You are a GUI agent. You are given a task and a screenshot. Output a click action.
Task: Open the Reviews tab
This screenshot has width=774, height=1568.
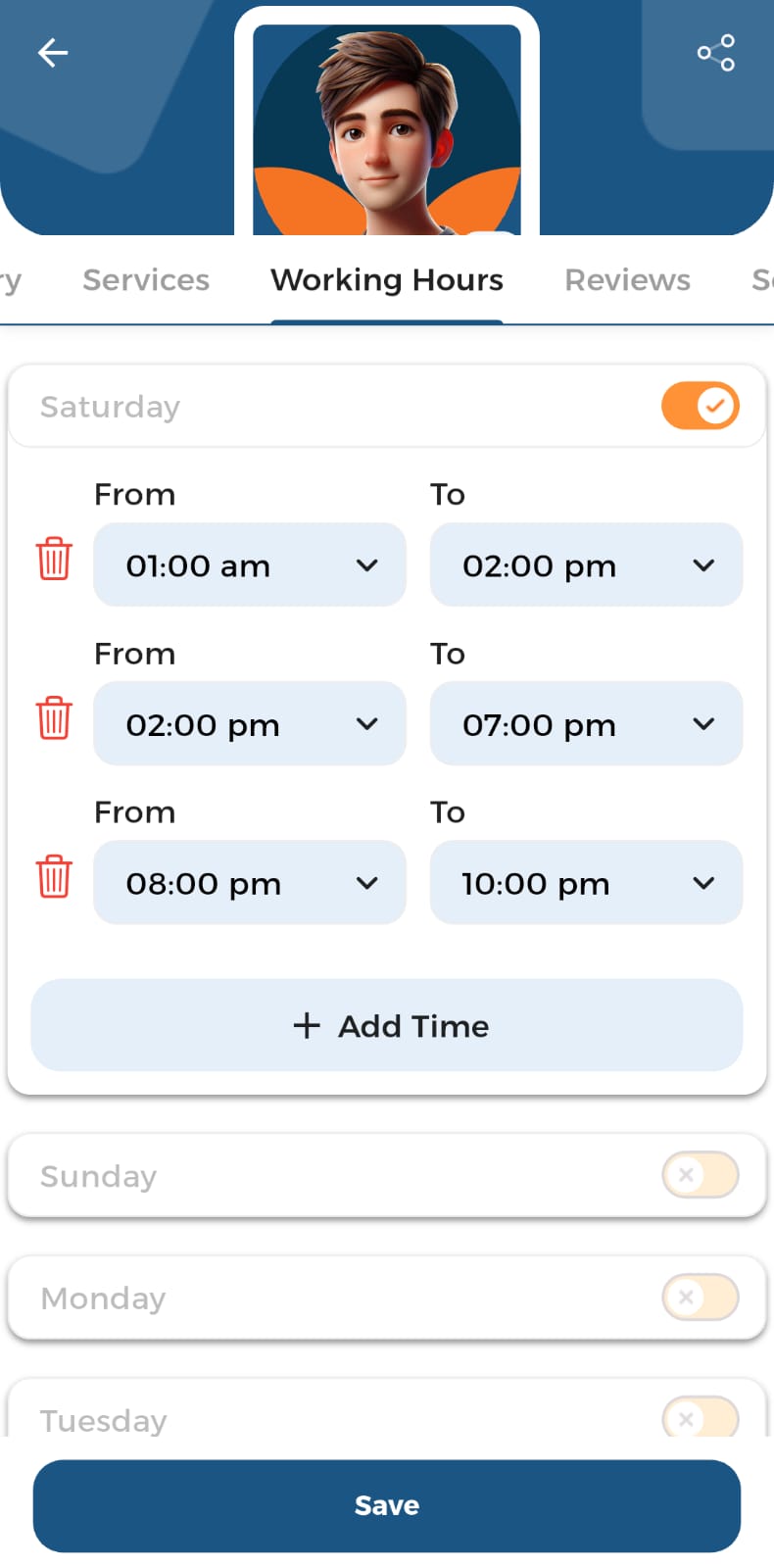[627, 280]
